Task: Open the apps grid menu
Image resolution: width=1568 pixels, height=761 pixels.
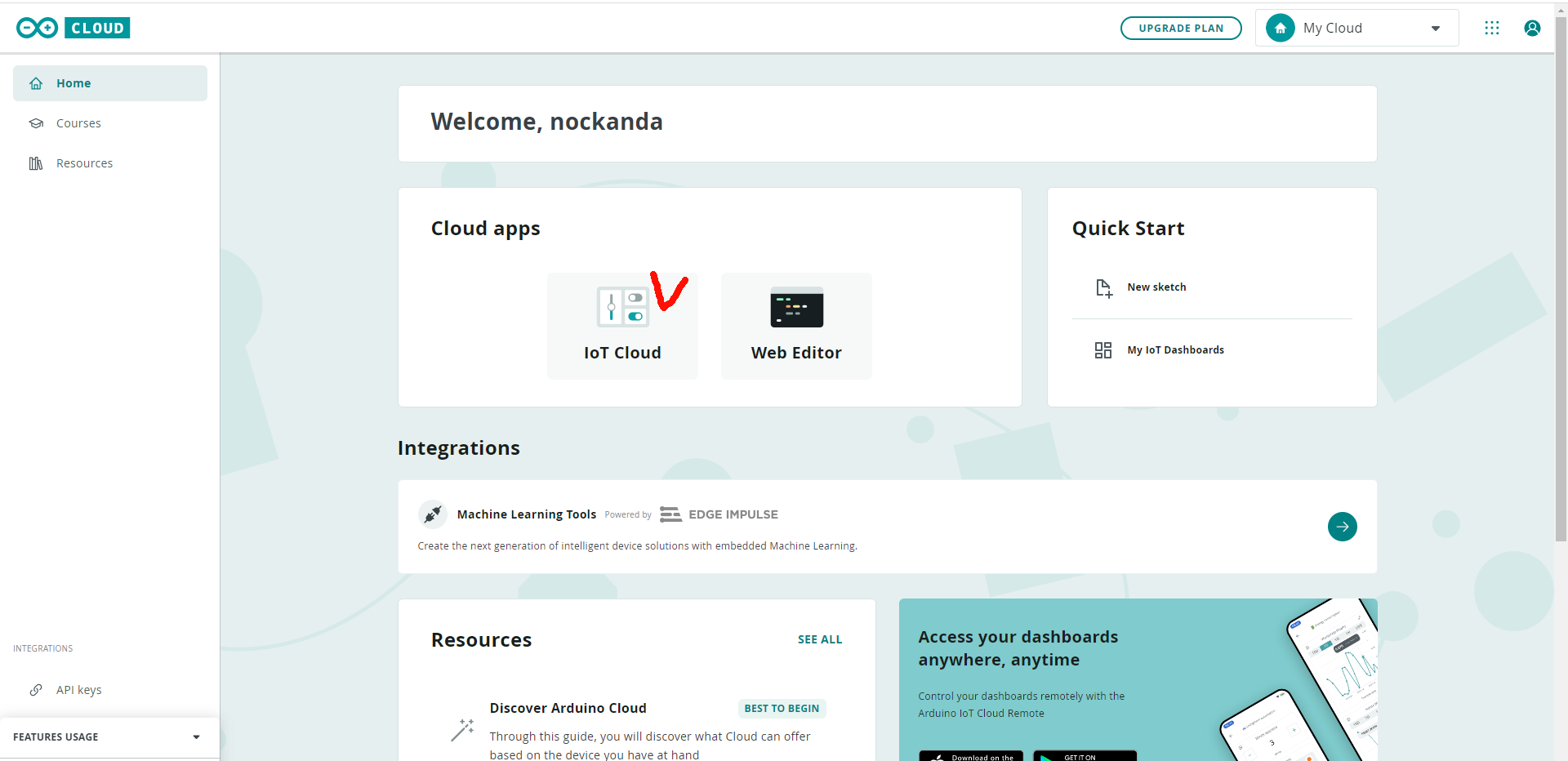Action: pos(1492,28)
